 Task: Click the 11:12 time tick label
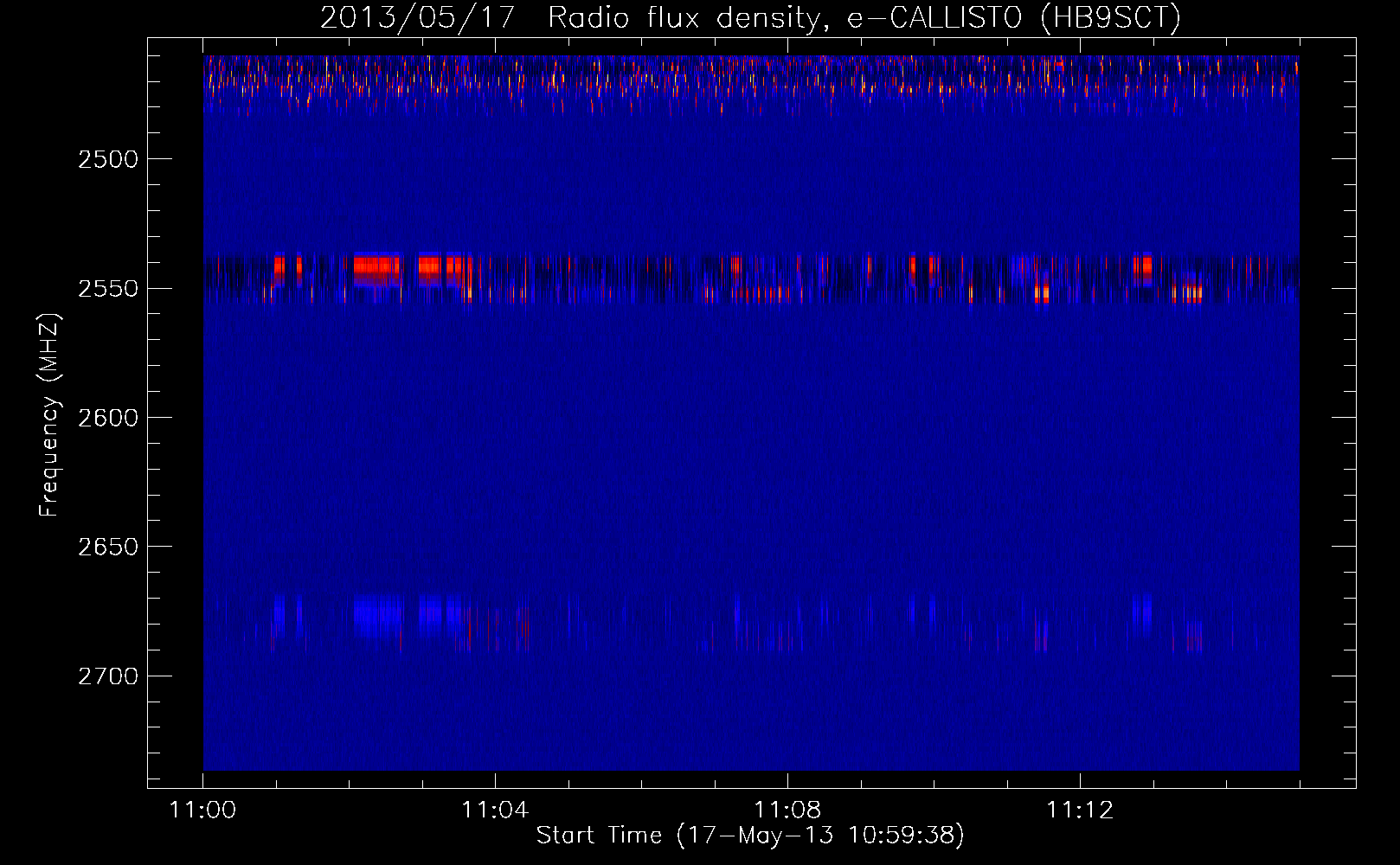tap(1080, 810)
